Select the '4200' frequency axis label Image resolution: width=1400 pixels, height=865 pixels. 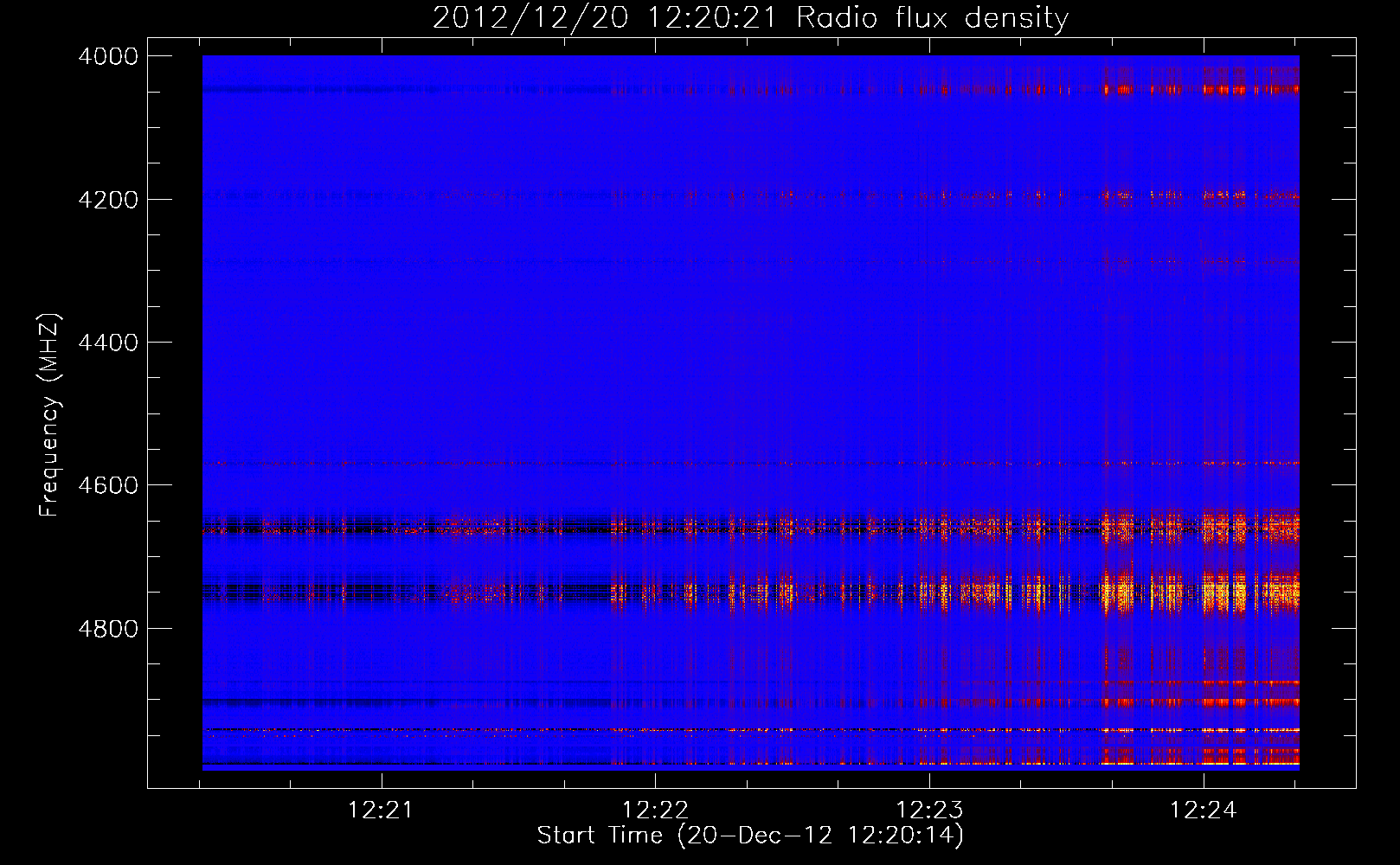pyautogui.click(x=108, y=200)
